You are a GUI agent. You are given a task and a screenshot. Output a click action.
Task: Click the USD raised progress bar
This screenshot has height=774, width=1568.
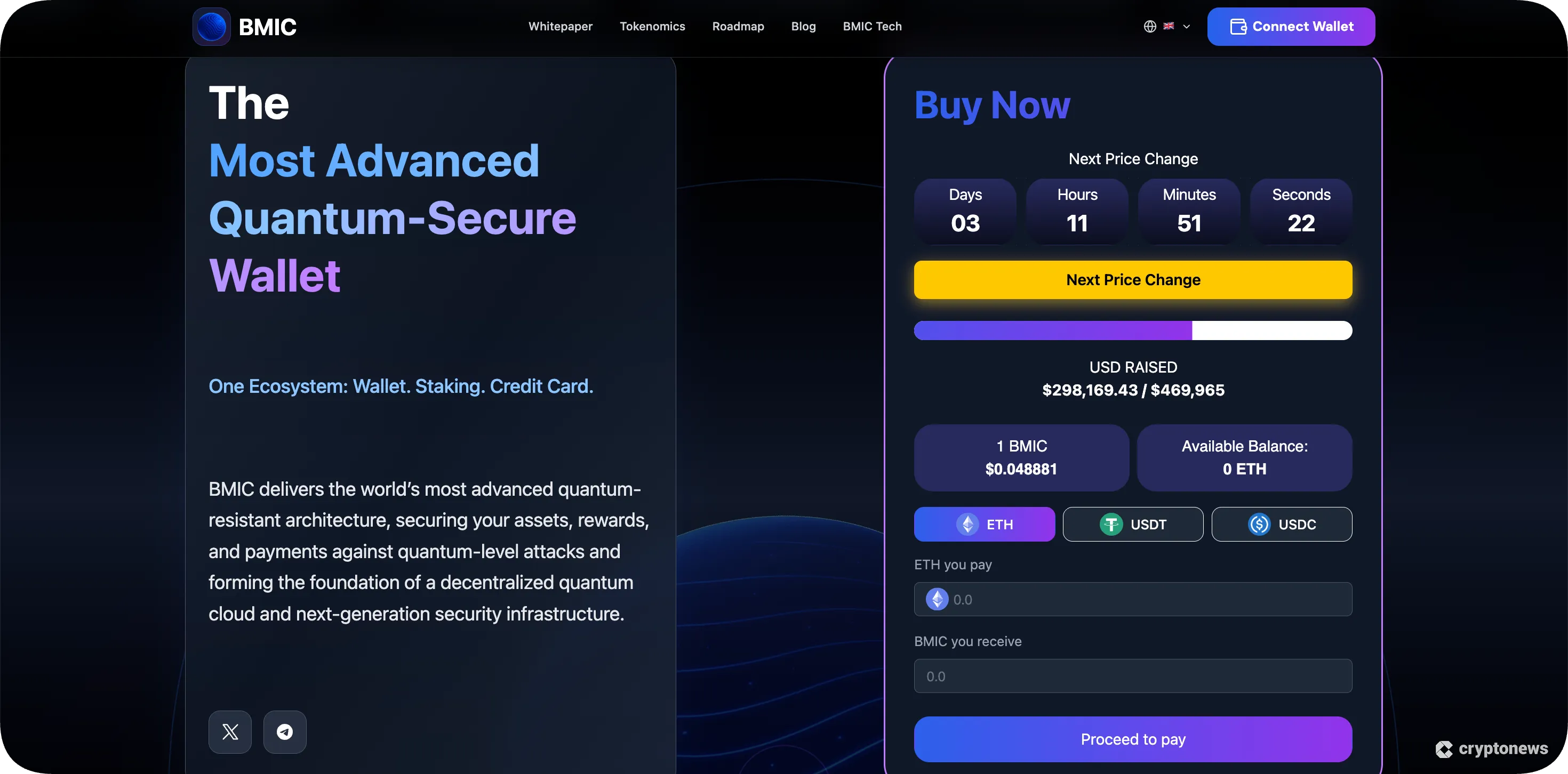(x=1132, y=330)
